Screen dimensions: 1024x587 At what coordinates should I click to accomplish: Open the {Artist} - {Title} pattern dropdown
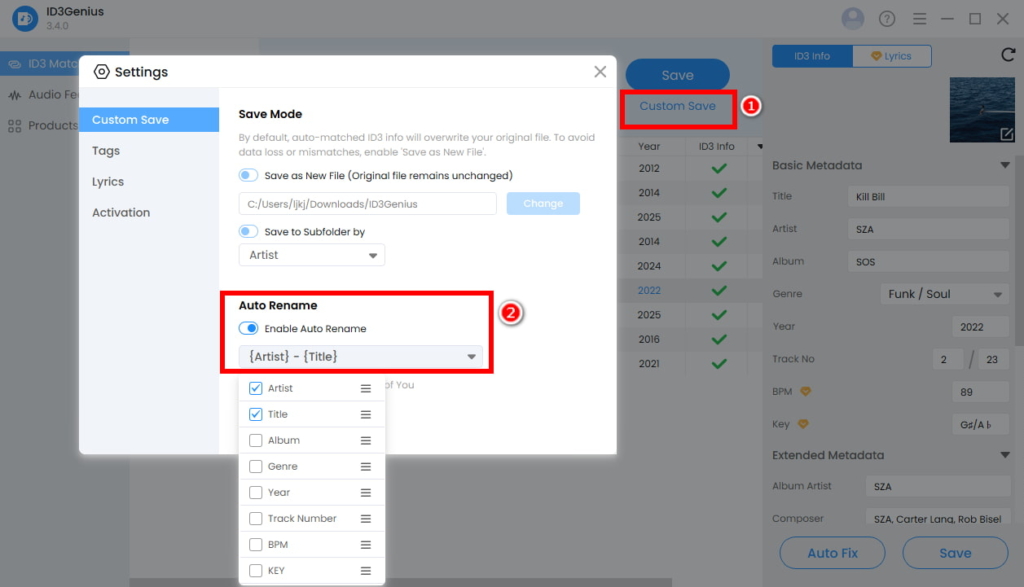click(x=360, y=356)
